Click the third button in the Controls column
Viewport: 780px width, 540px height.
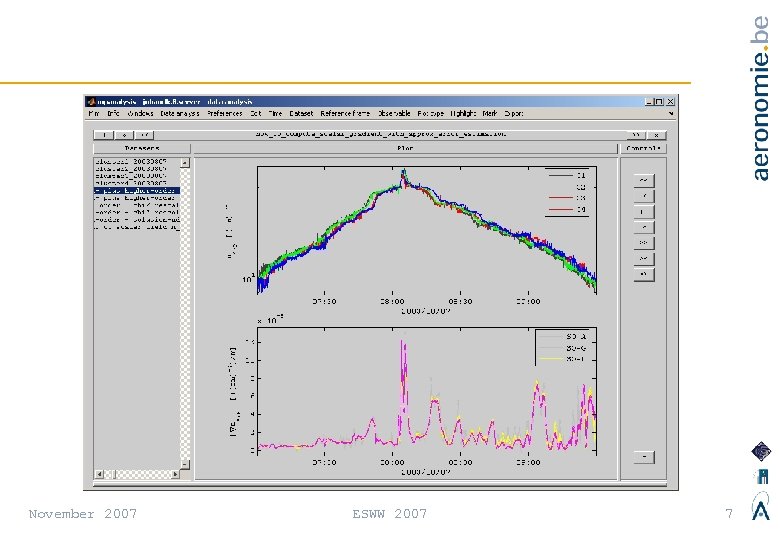point(645,212)
